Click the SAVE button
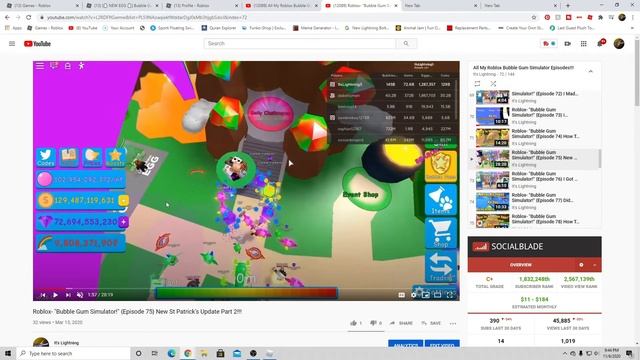This screenshot has width=640, height=360. coord(431,323)
